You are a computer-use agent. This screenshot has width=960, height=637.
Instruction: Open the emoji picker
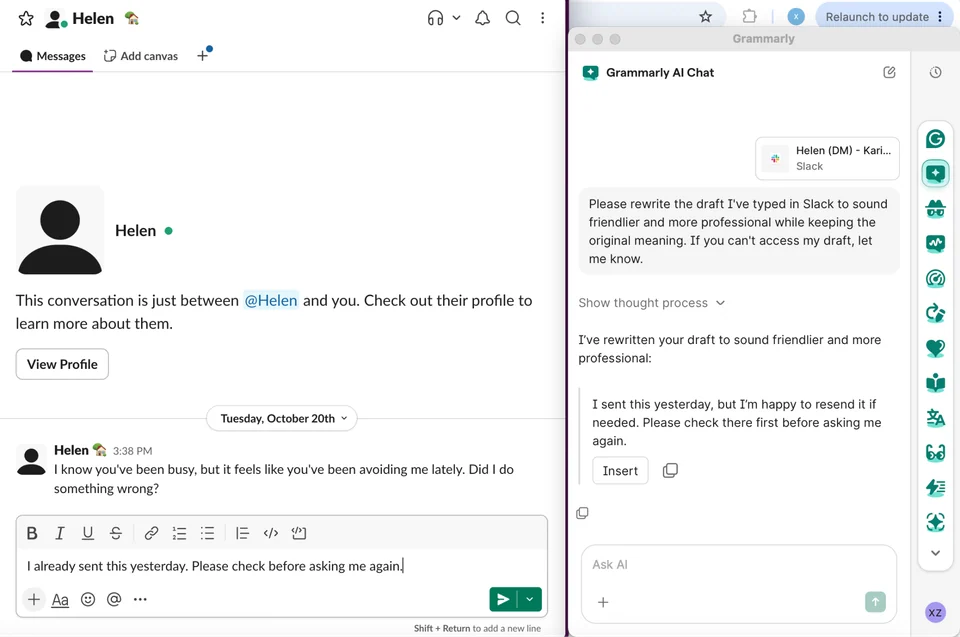[88, 600]
